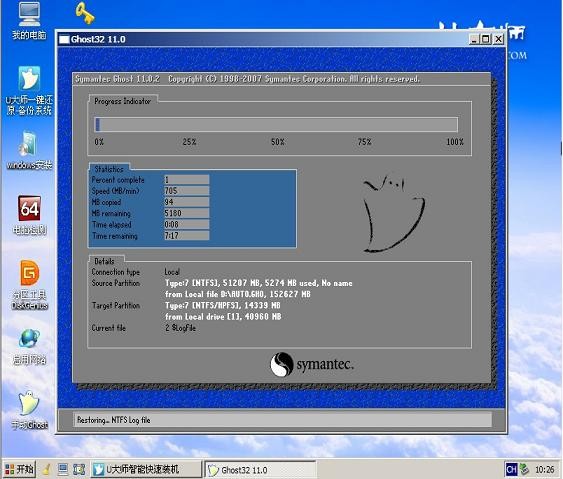Open the DiskGenius partition tool icon
563x479 pixels.
29,285
